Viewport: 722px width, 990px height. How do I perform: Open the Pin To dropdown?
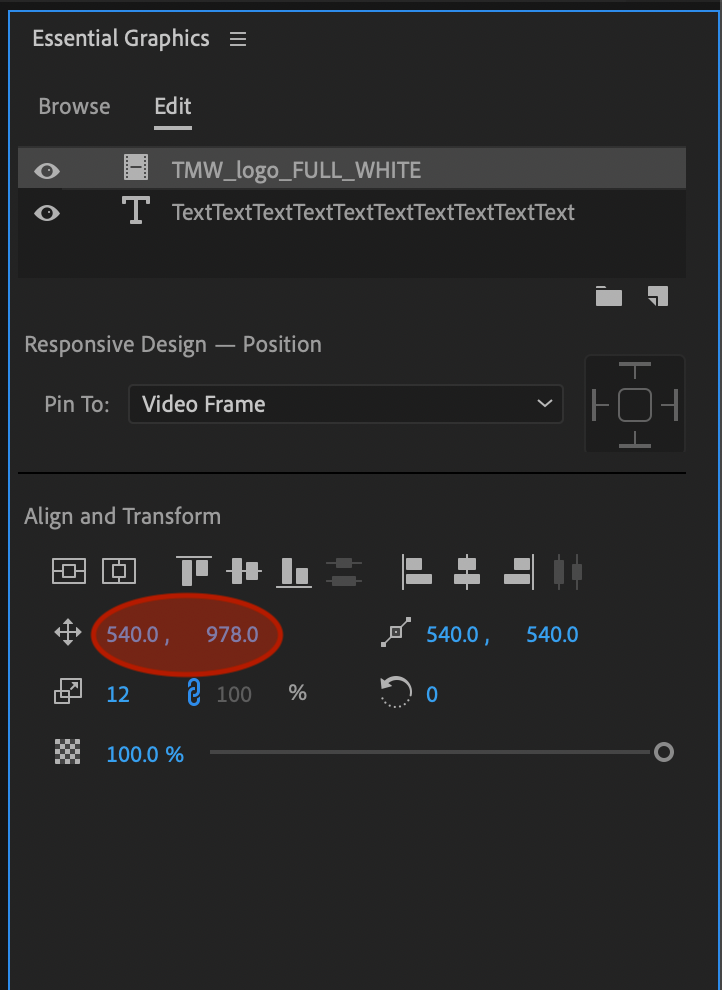(x=345, y=404)
